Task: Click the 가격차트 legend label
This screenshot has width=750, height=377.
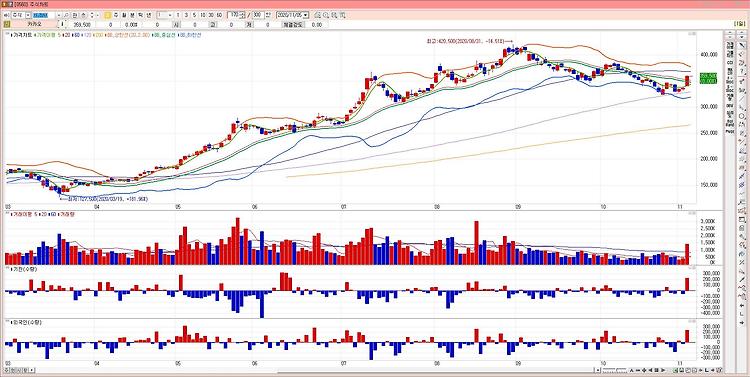Action: 23,35
